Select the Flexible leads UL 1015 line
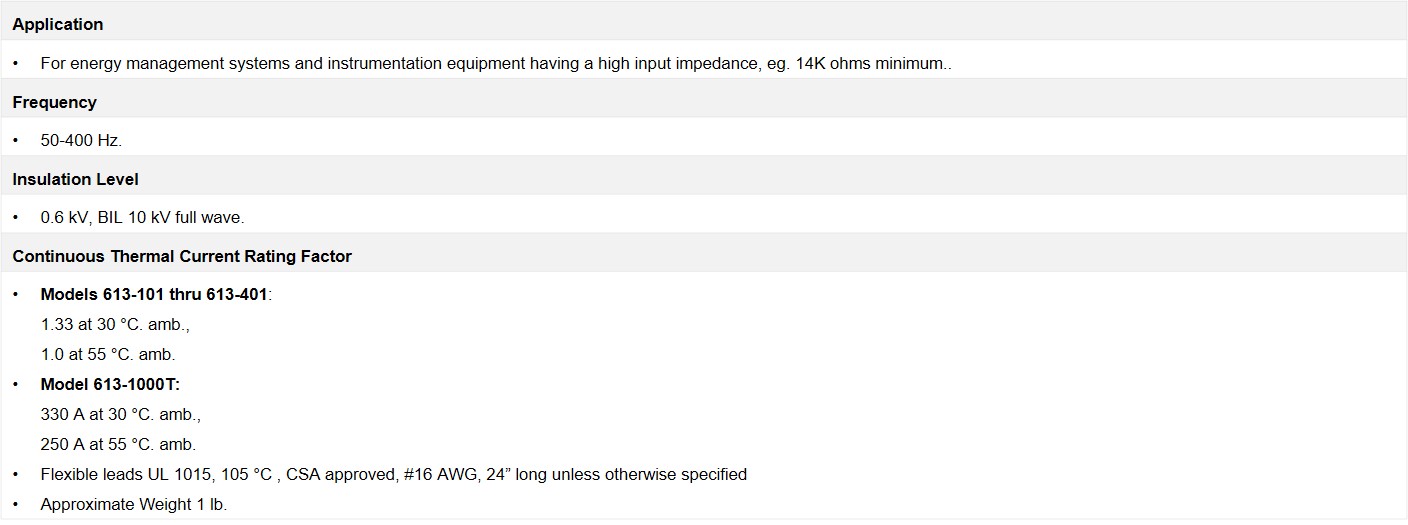The image size is (1408, 525). (x=394, y=474)
